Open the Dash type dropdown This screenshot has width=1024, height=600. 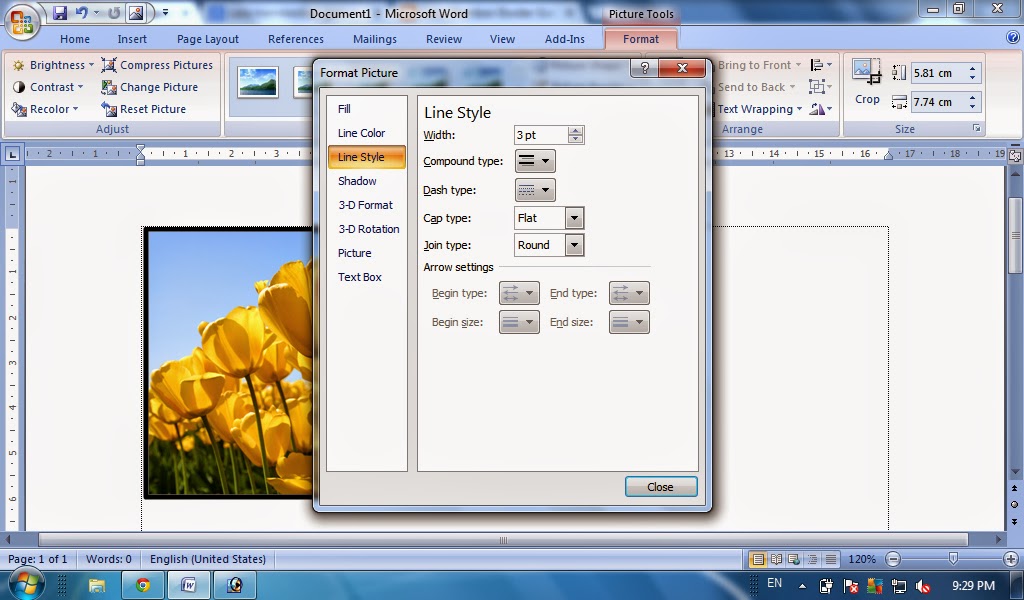(535, 189)
